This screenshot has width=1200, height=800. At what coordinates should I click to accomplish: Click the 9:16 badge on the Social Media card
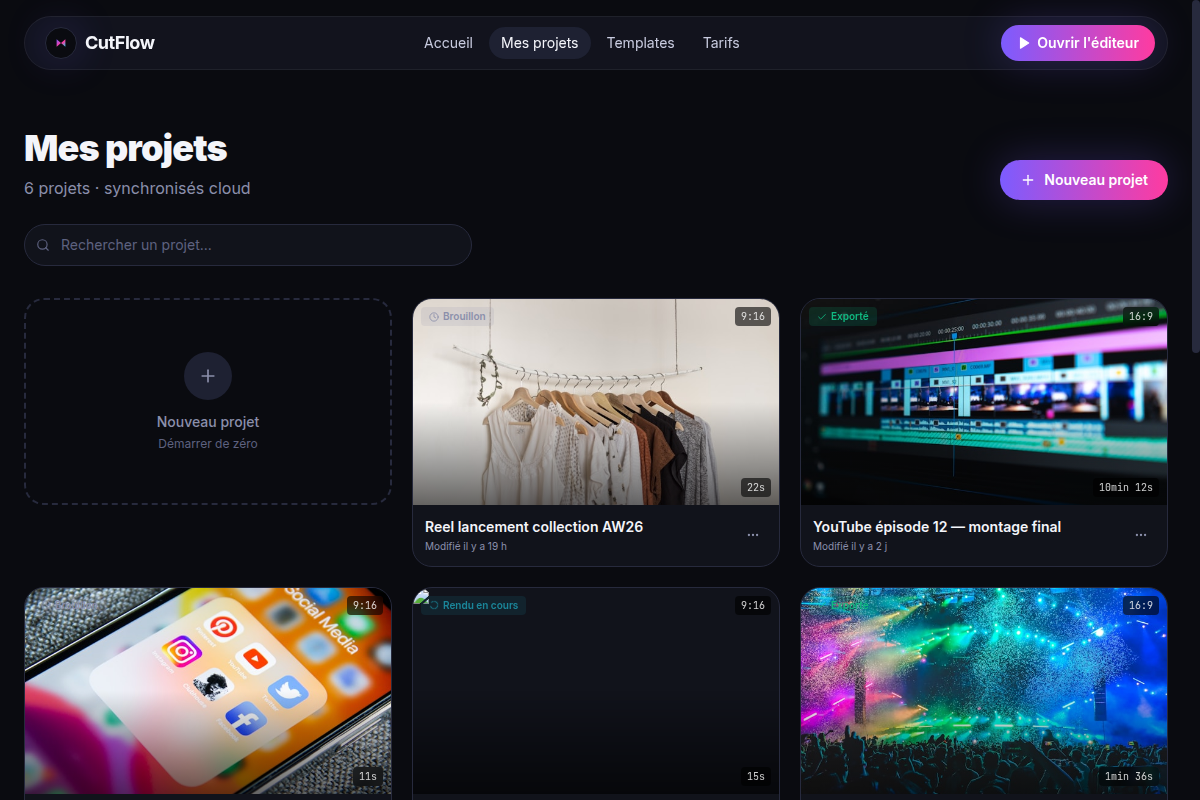coord(364,605)
